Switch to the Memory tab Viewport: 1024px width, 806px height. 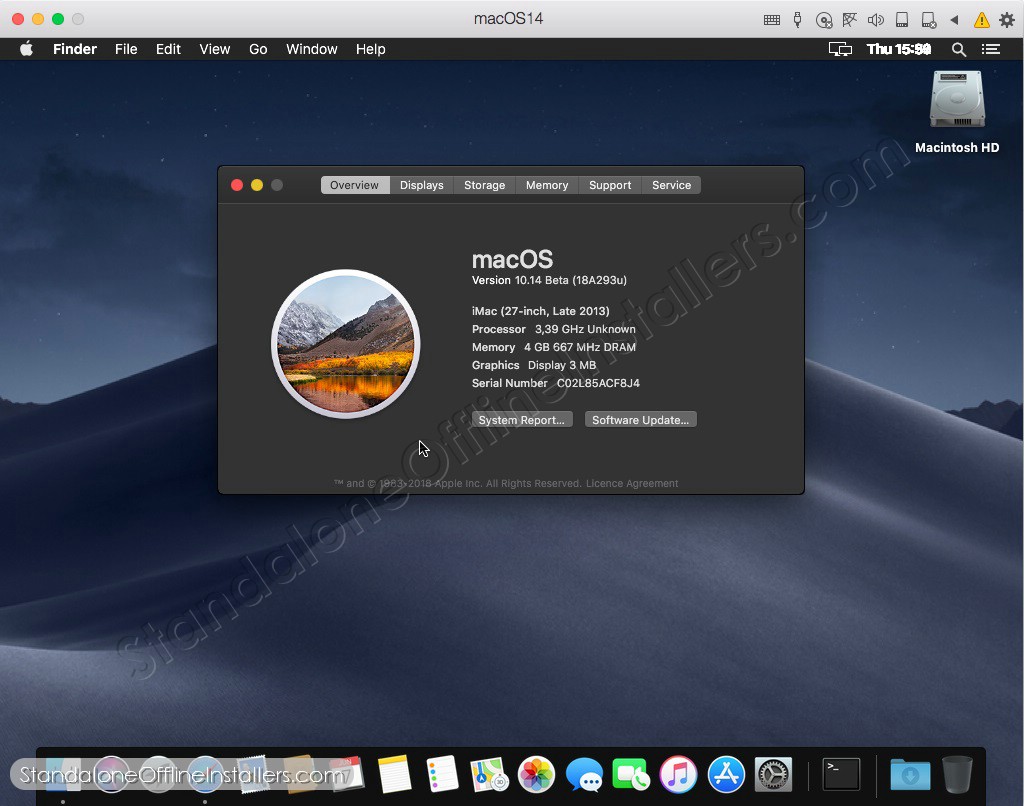click(547, 185)
